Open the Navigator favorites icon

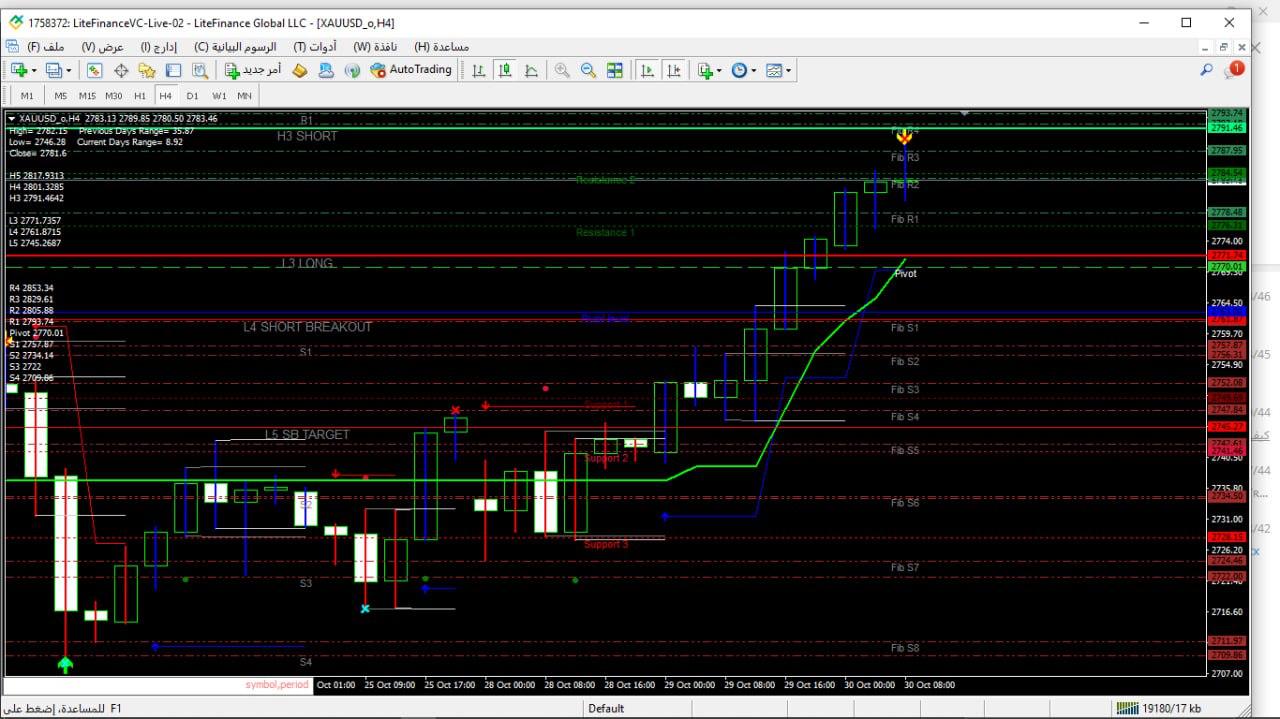pyautogui.click(x=147, y=70)
